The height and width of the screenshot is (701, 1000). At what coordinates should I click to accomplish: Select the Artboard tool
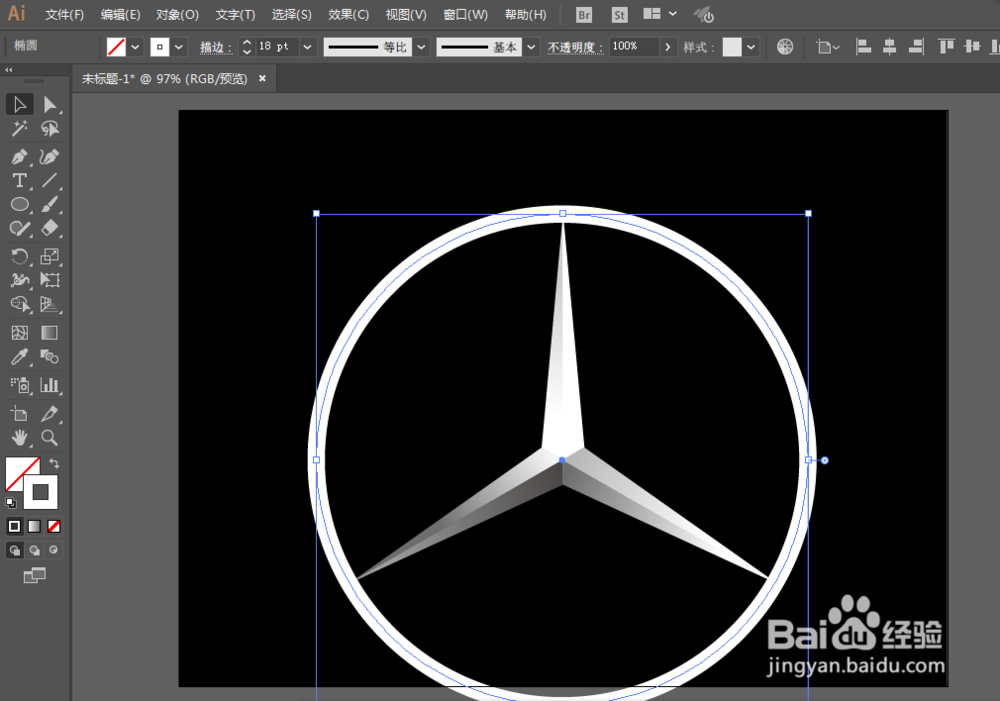click(x=20, y=414)
